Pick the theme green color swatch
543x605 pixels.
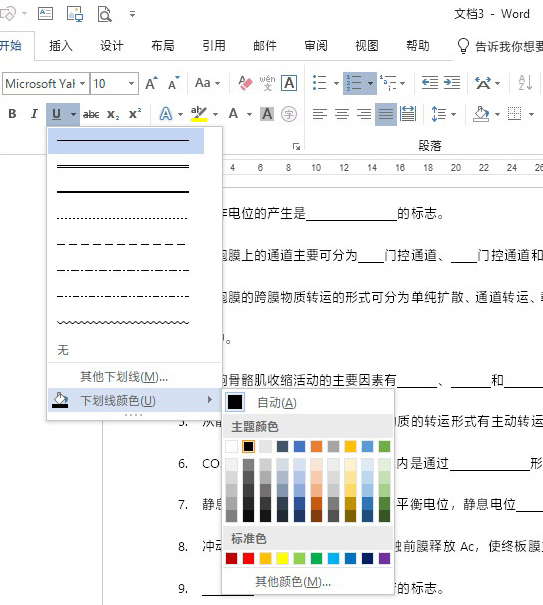tap(384, 446)
